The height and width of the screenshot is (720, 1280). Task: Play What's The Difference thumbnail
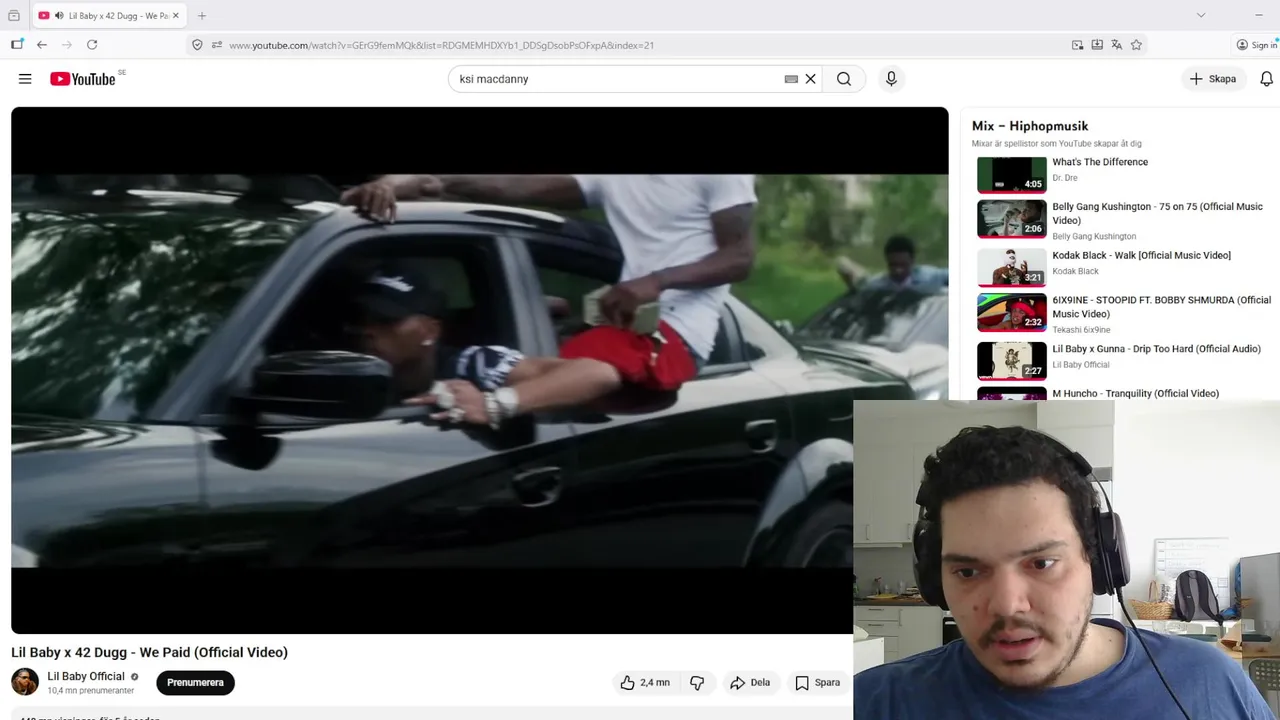(x=1012, y=175)
